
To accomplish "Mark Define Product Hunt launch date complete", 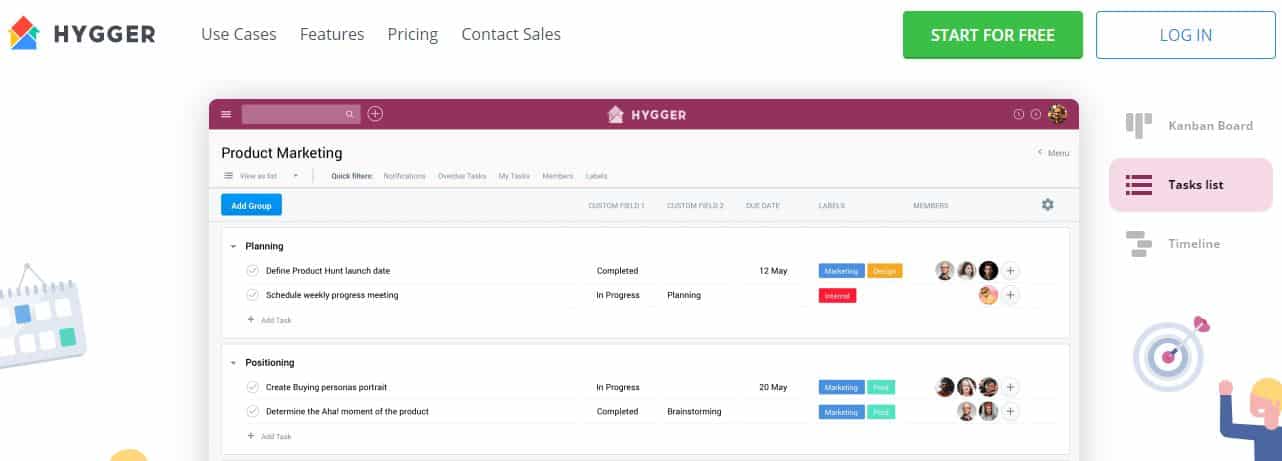I will click(252, 270).
